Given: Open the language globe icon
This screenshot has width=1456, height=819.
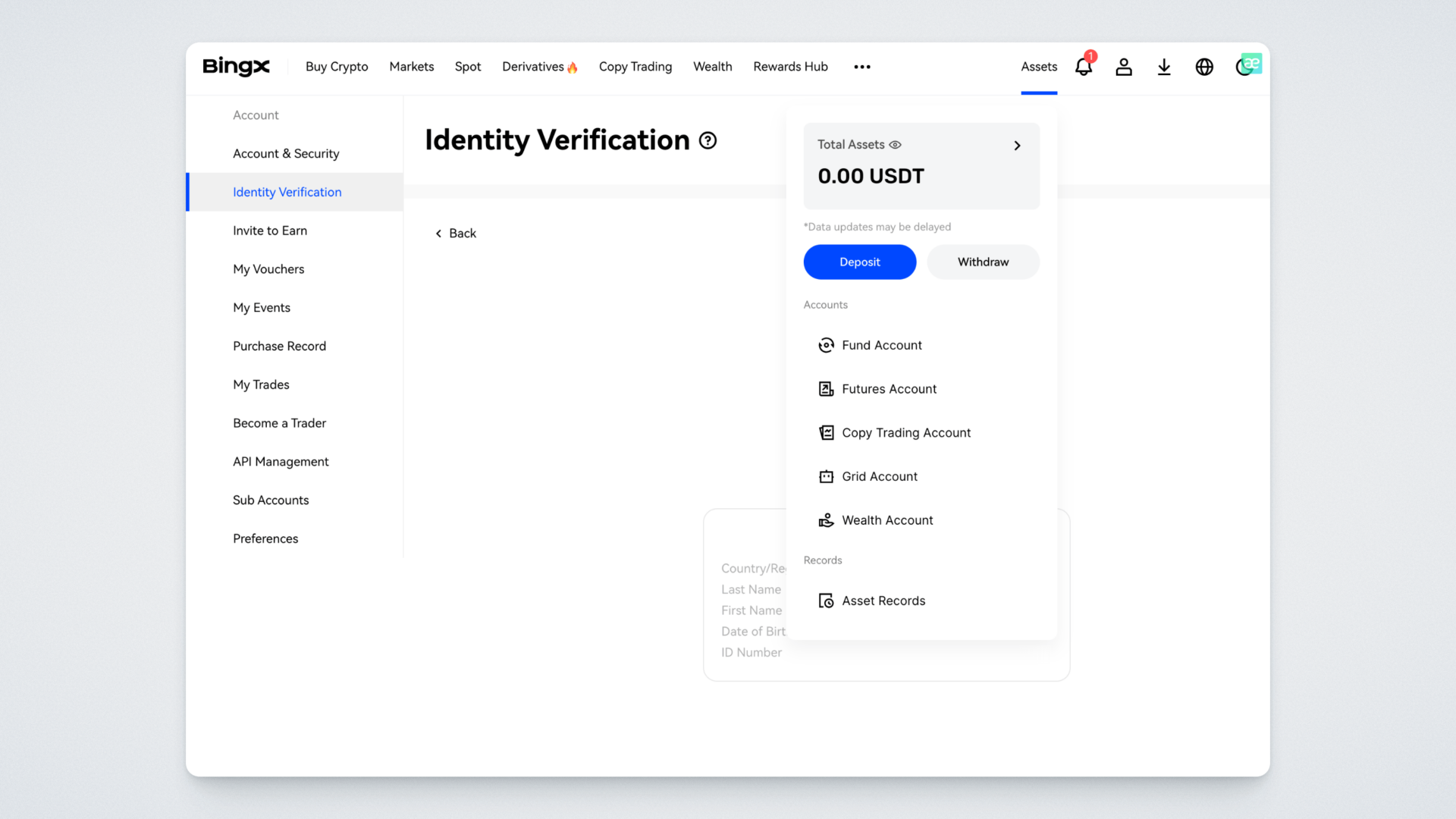Looking at the screenshot, I should coord(1204,67).
